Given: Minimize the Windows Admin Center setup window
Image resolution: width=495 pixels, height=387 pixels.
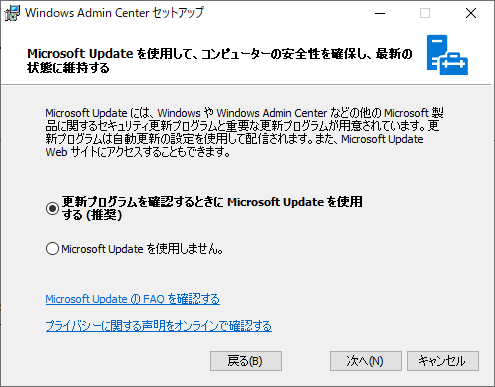Looking at the screenshot, I should (x=380, y=13).
